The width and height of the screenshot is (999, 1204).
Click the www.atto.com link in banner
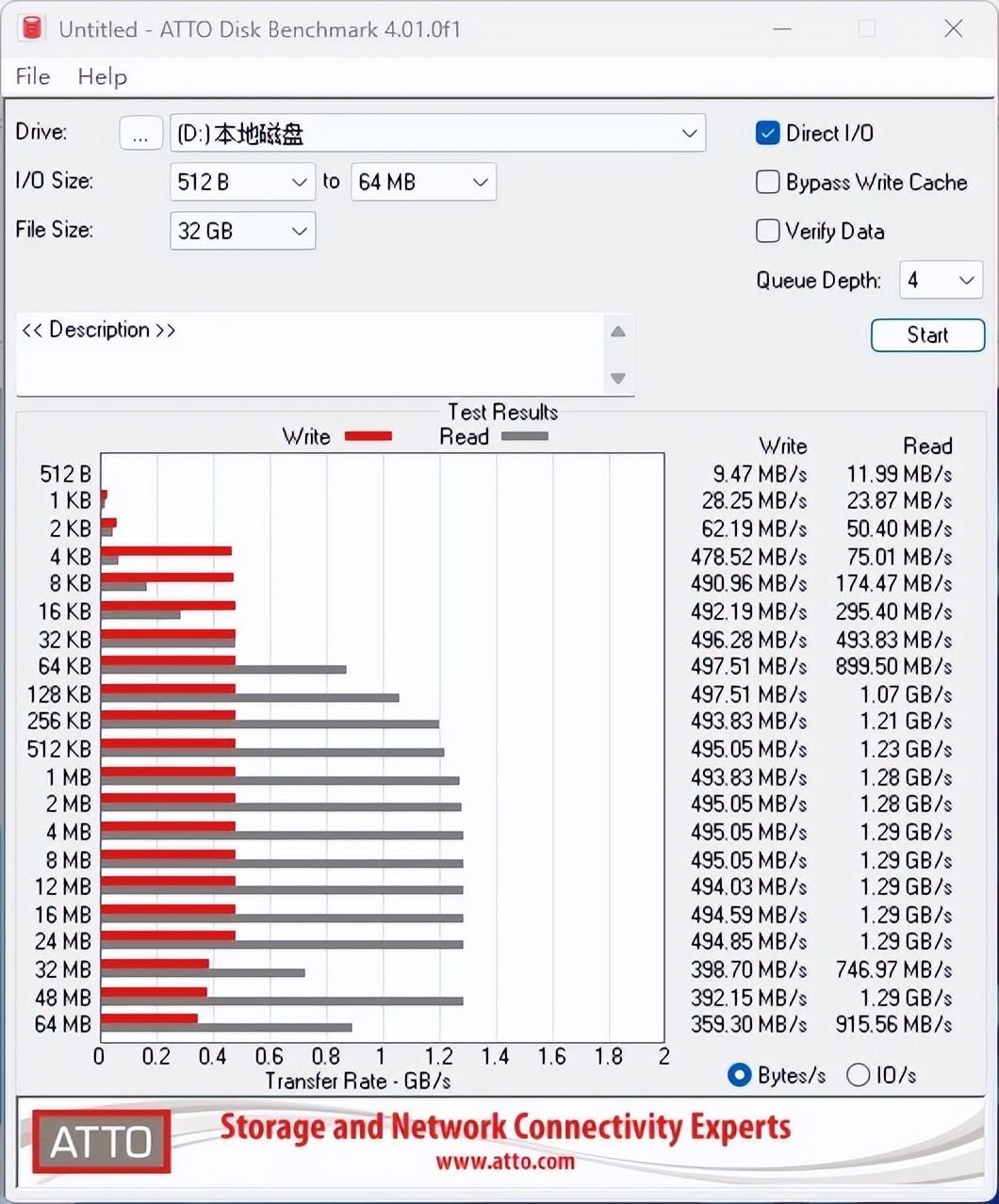click(x=504, y=1161)
